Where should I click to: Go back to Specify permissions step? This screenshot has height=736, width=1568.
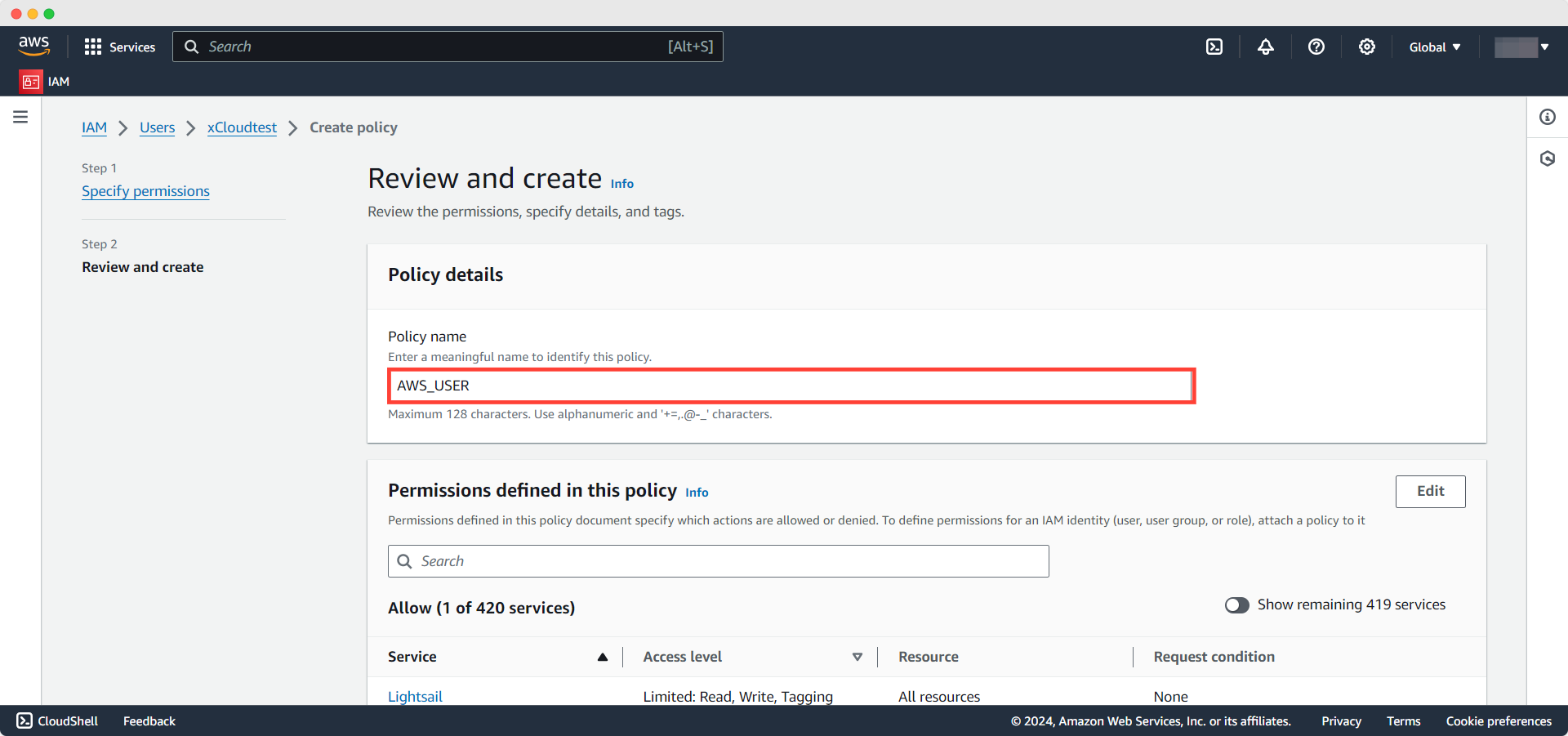tap(145, 191)
